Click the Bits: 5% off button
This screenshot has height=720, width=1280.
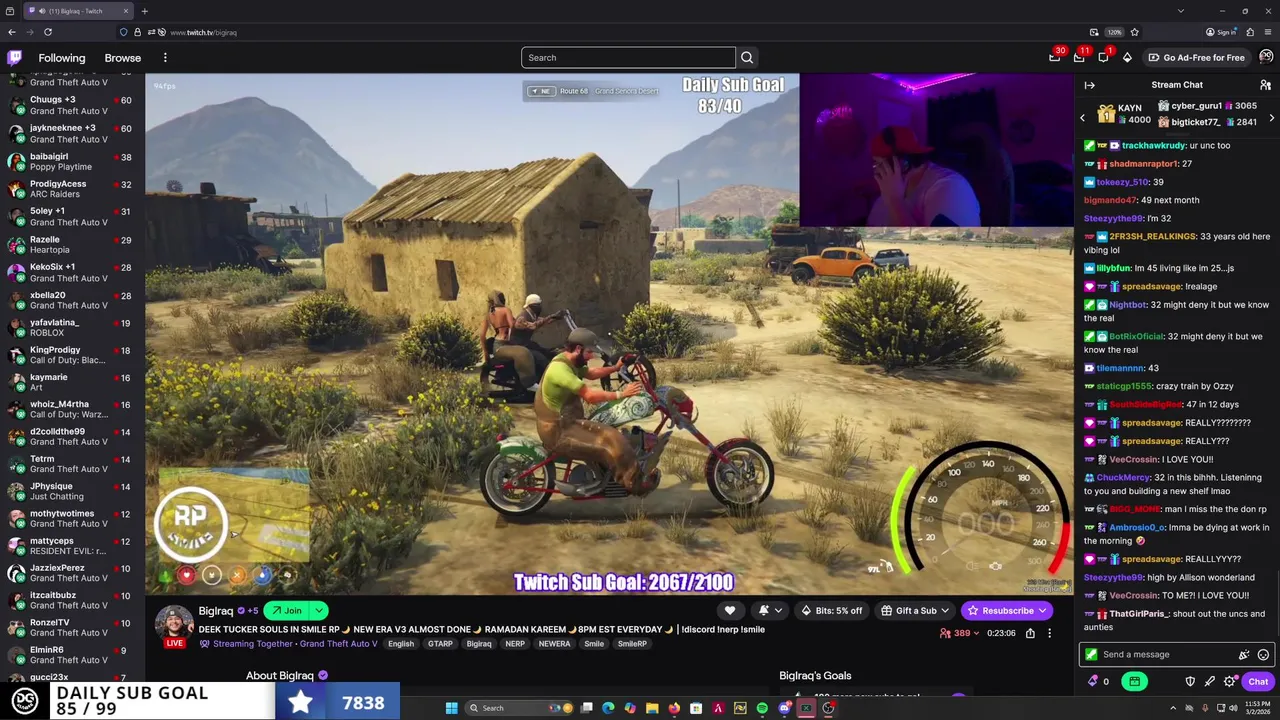click(x=831, y=611)
